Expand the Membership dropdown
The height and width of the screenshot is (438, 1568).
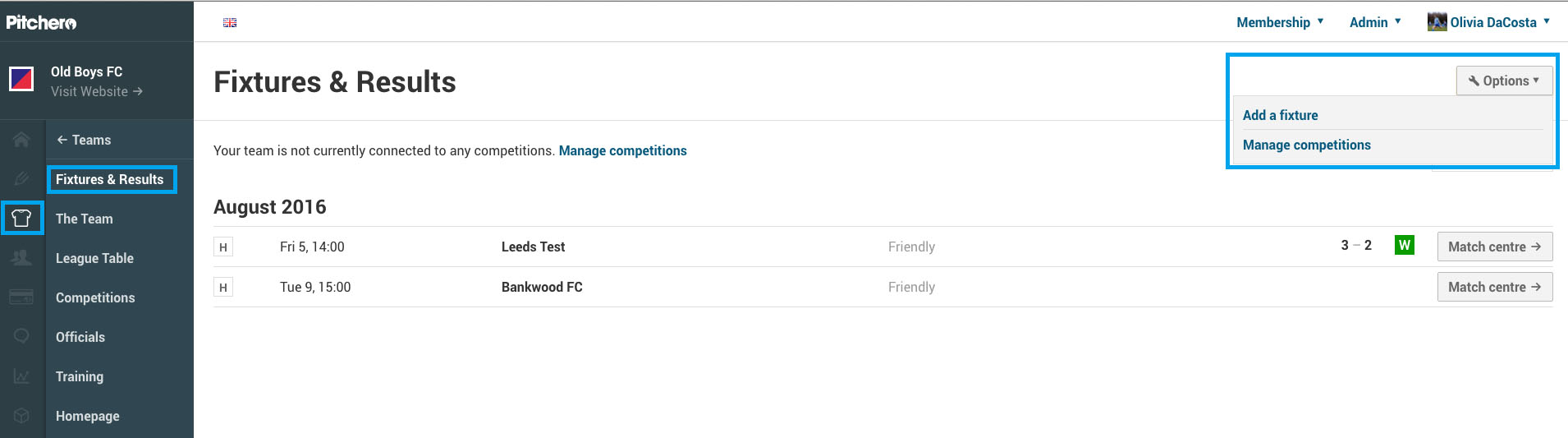tap(1280, 22)
